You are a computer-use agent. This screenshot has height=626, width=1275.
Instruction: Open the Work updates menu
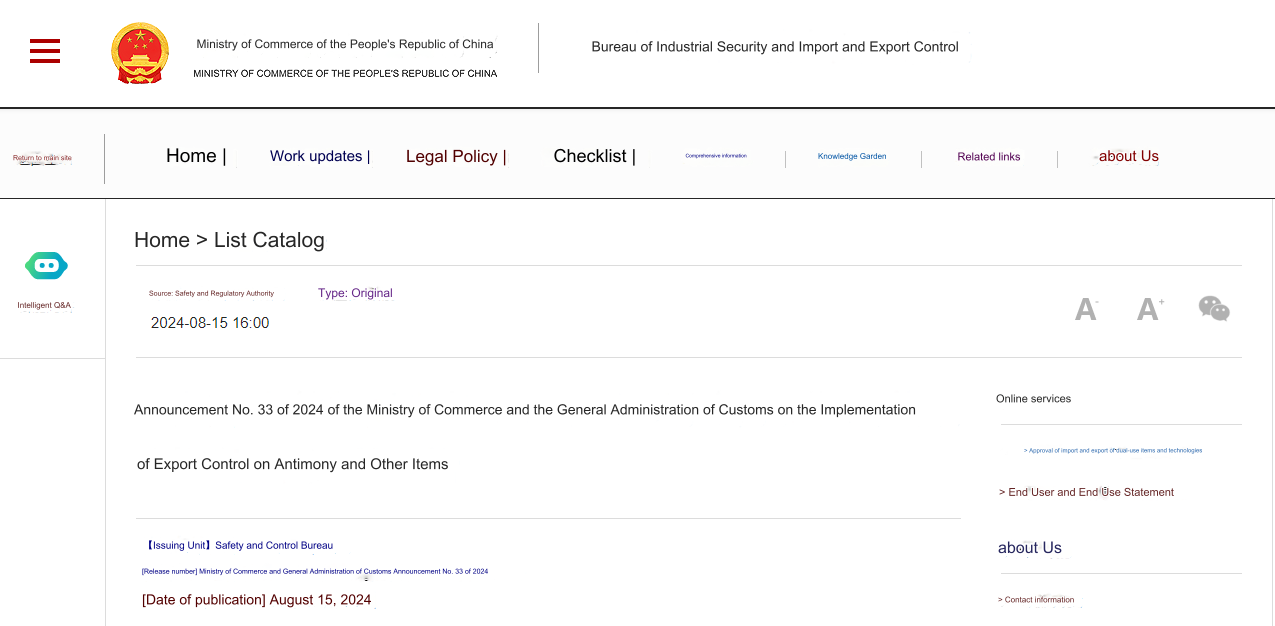[x=316, y=156]
